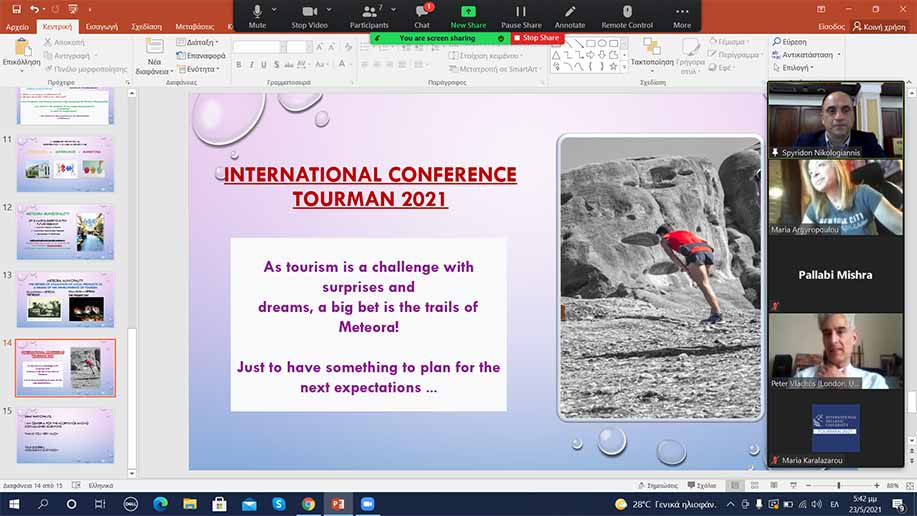Open Windows Start menu

click(13, 504)
